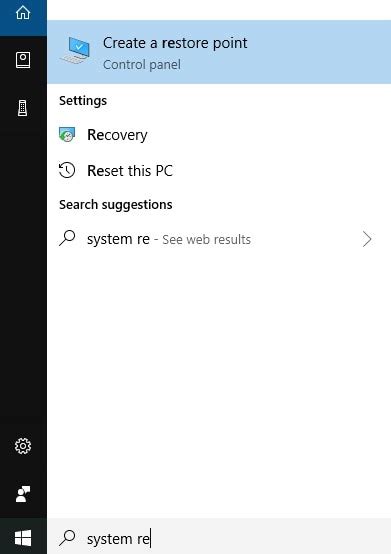Select the Reset this PC clock icon

tap(67, 170)
